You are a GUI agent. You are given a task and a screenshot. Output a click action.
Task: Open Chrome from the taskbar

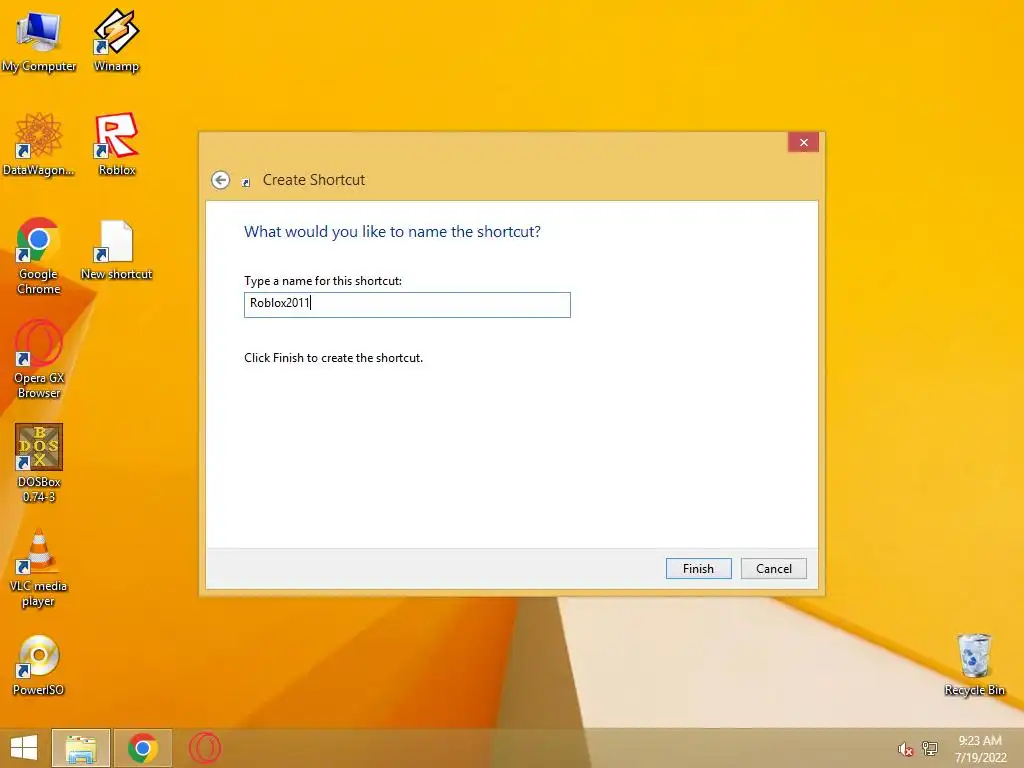coord(143,748)
